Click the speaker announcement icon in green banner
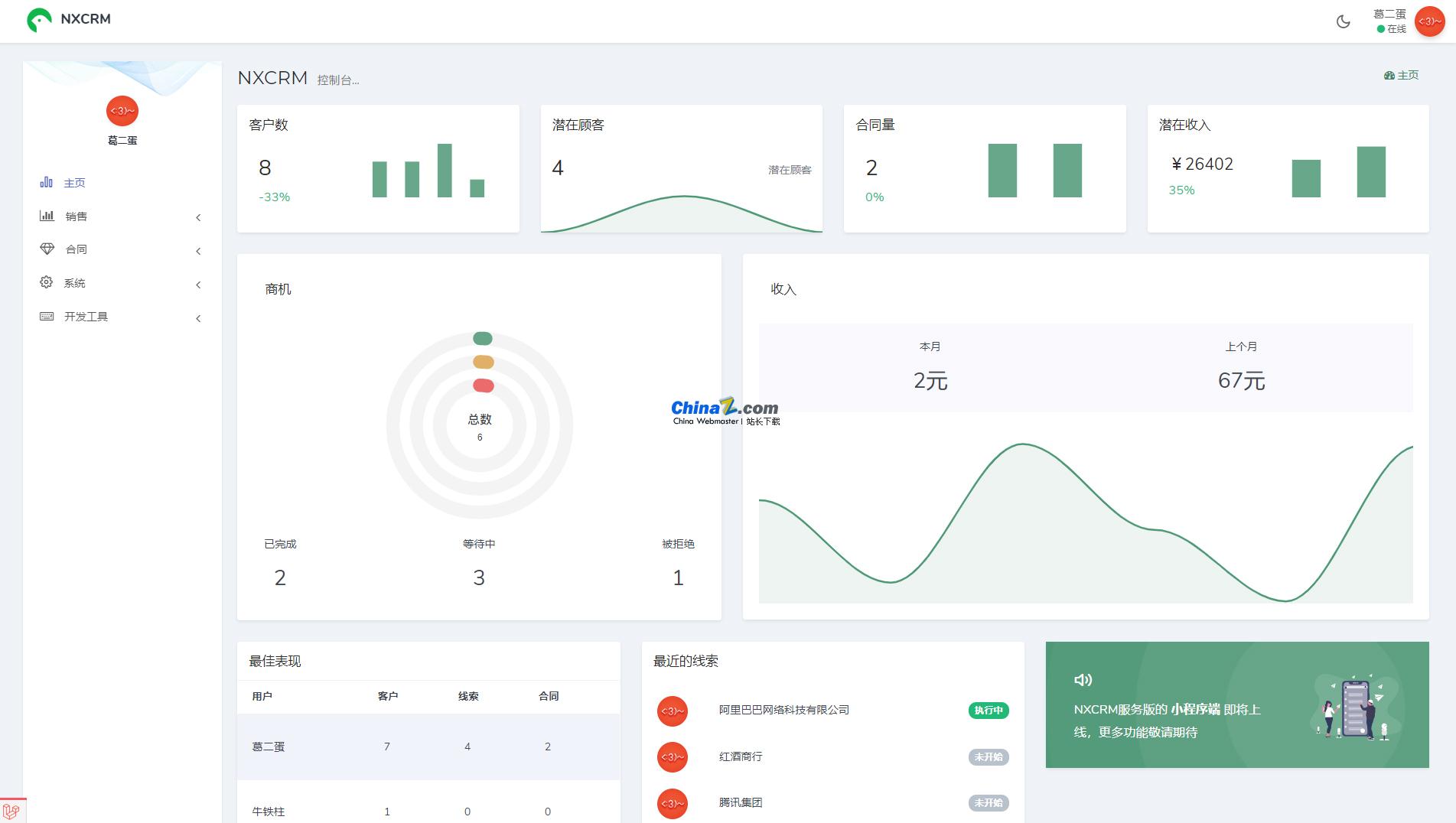The width and height of the screenshot is (1456, 823). (x=1083, y=679)
